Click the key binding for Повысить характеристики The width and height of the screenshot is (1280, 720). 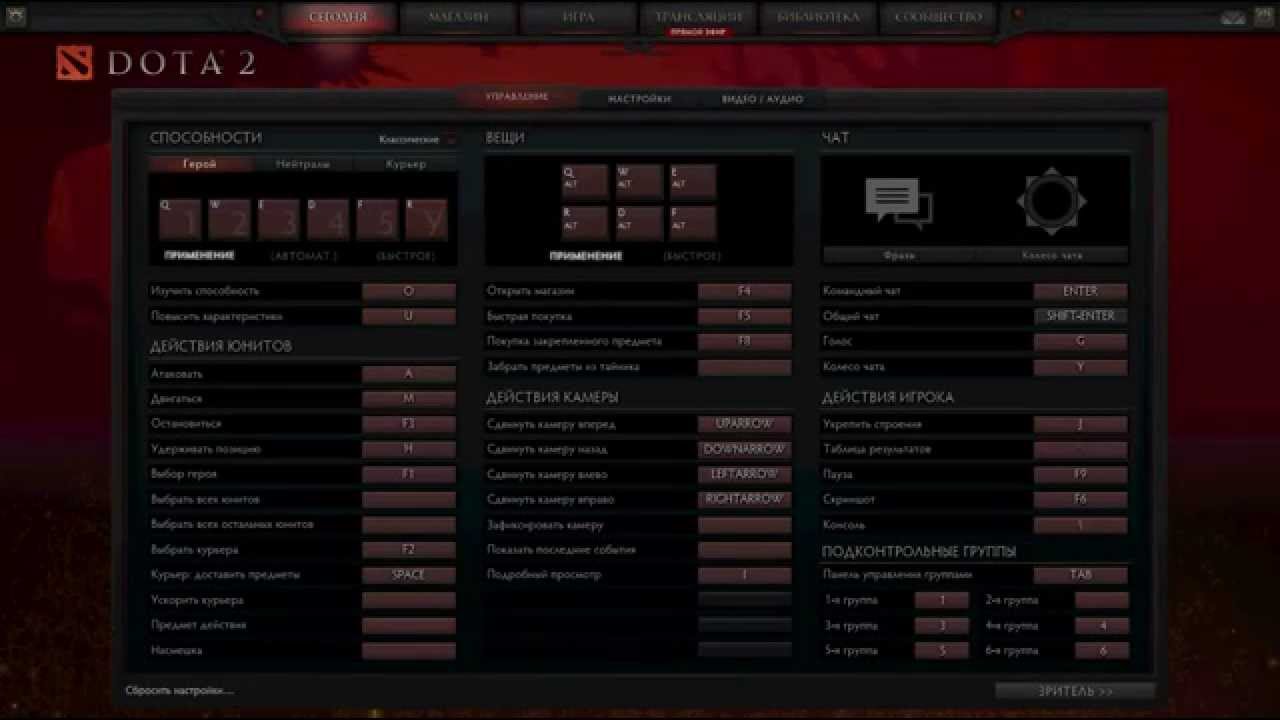tap(408, 316)
